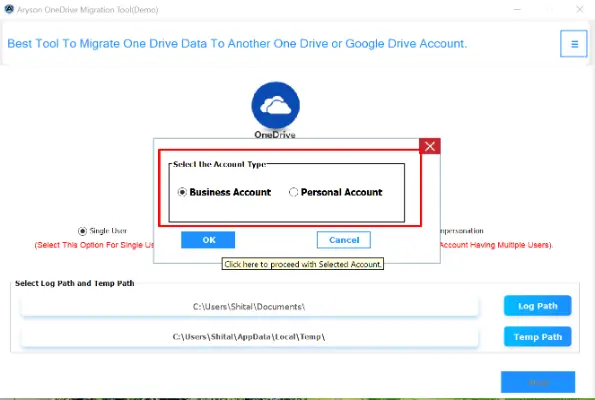
Task: Click the 'Account Having Multiple Users' note
Action: pyautogui.click(x=496, y=245)
